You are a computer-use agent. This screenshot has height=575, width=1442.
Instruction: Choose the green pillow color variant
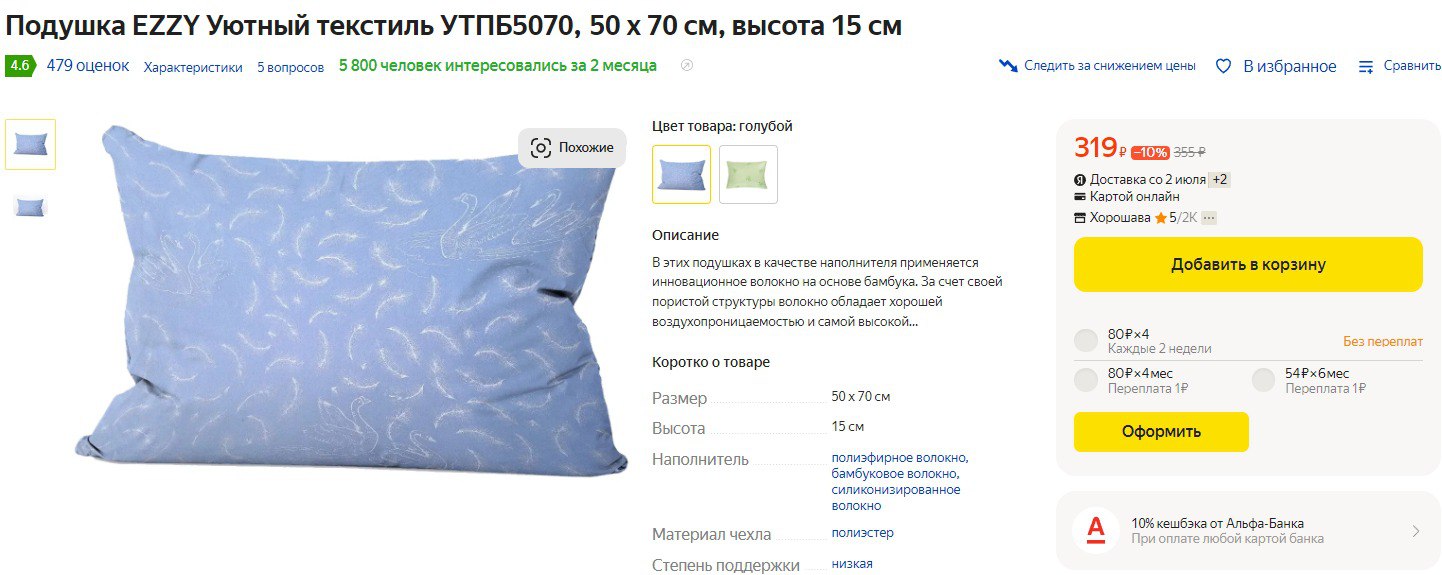748,174
